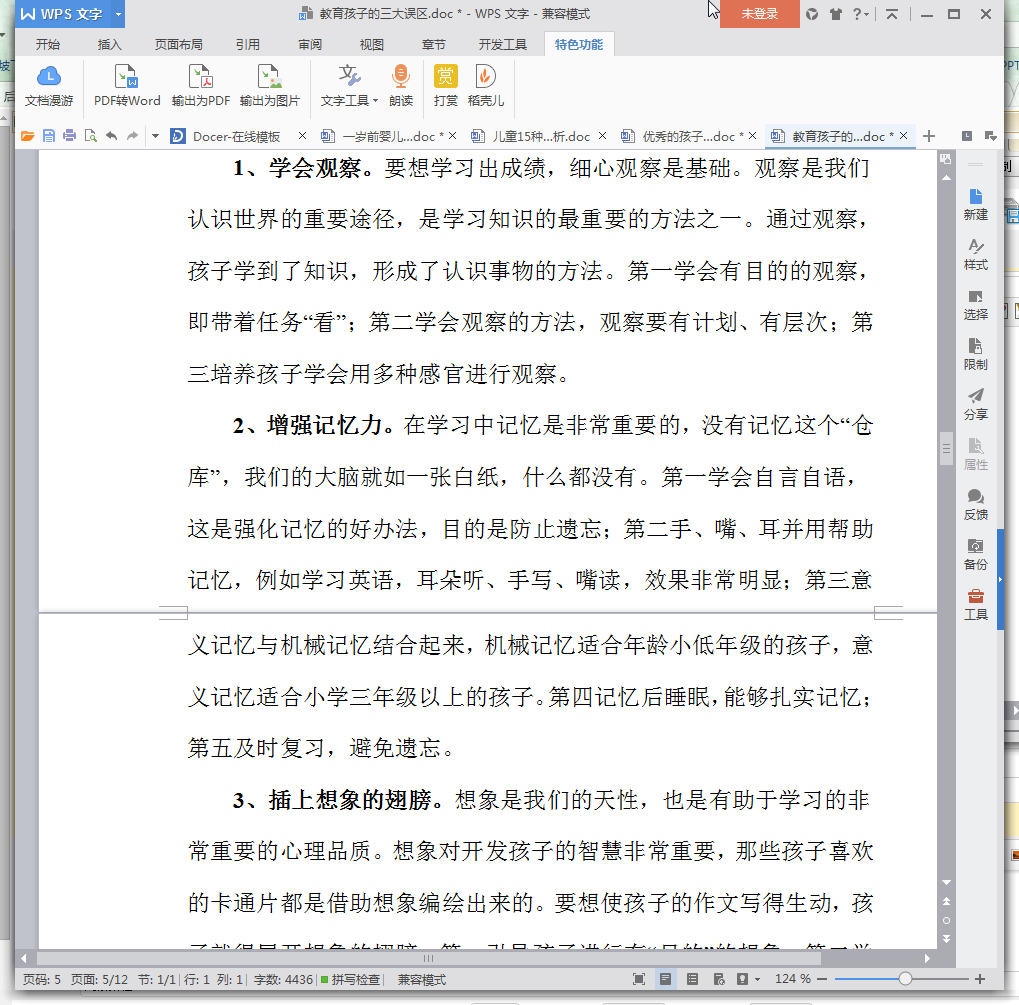Open the WPS 文字 application menu arrow

coord(118,15)
